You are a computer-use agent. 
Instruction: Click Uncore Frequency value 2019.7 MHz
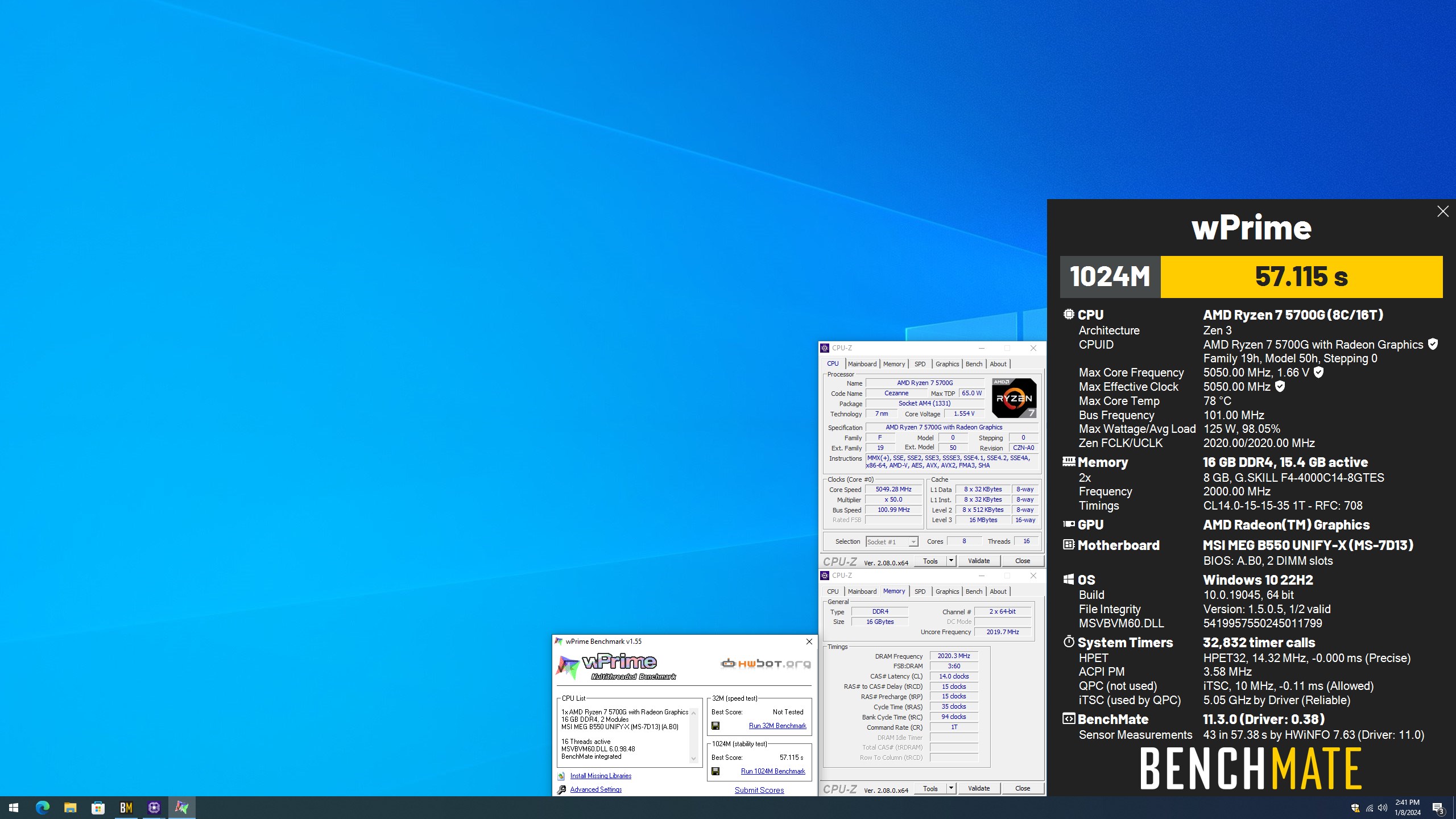pyautogui.click(x=1003, y=632)
